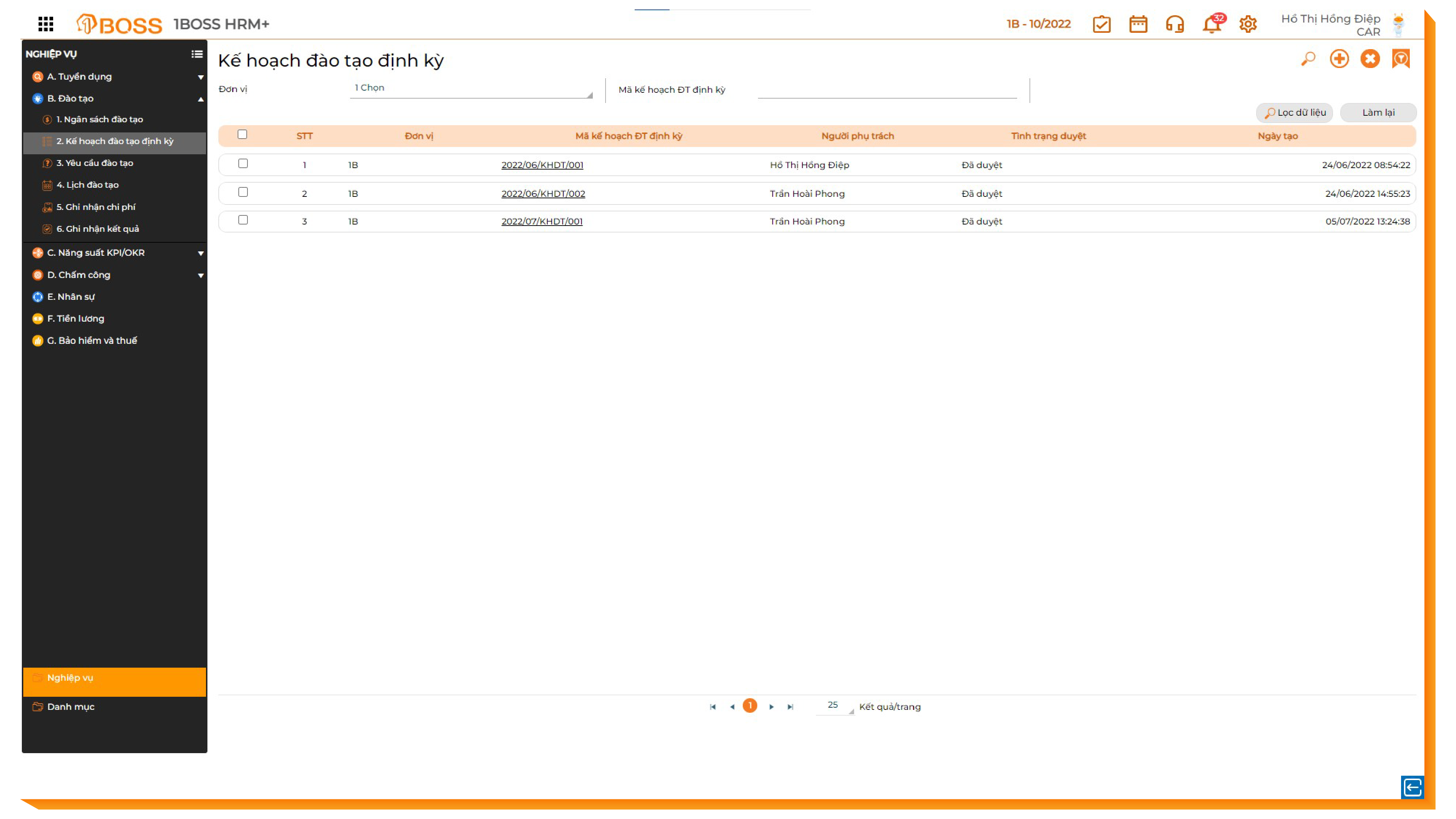The image size is (1456, 819).
Task: Open the plan link 2022/06/KHDT/002
Action: tap(543, 193)
